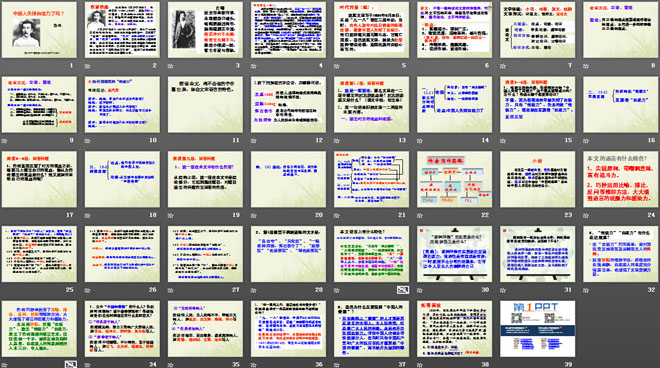The height and width of the screenshot is (368, 660).
Task: Select slide 37 thumbnail with blue underlined text
Action: coord(371,329)
